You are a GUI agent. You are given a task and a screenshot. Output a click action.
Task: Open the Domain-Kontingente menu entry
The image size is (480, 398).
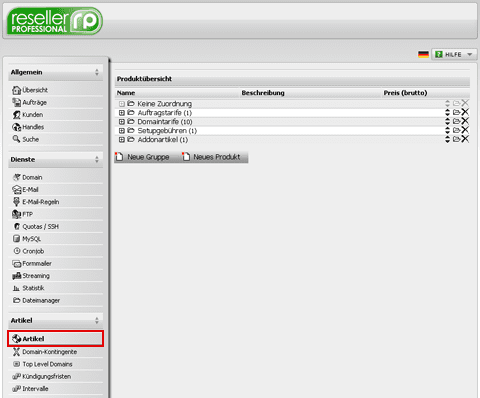click(x=49, y=352)
